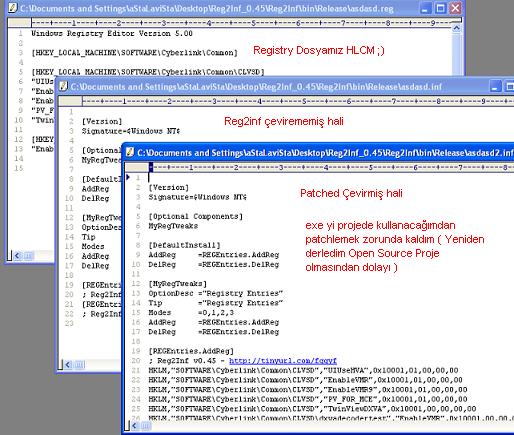The height and width of the screenshot is (435, 514).
Task: Click the HKLM line containing "EnableVMR" on line 22
Action: point(306,380)
